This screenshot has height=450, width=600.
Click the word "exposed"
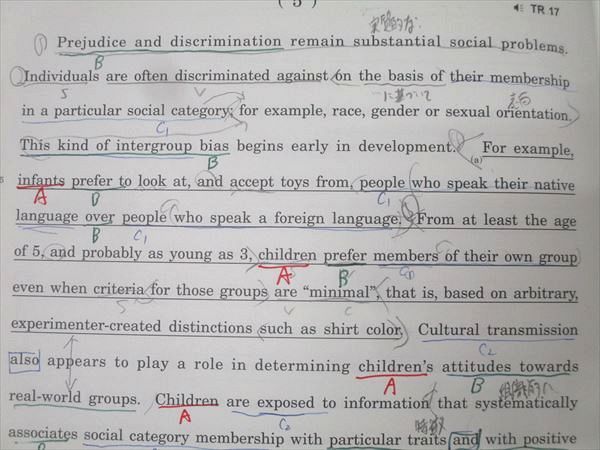(285, 403)
